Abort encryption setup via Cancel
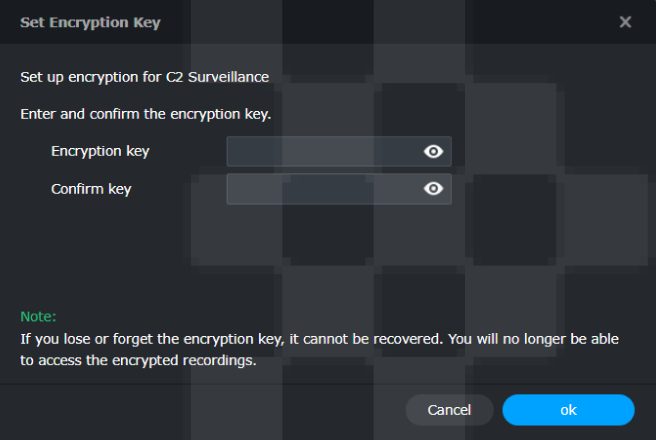This screenshot has width=656, height=440. [449, 410]
